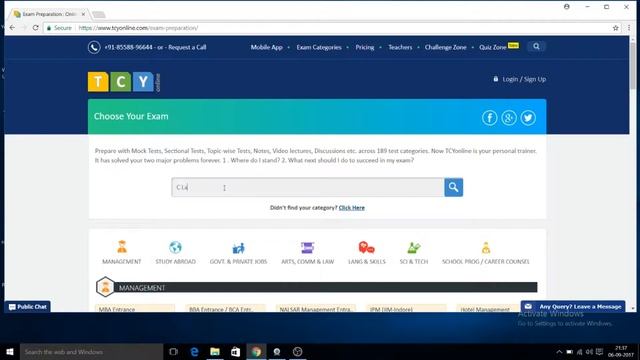Open a new browser tab
Viewport: 640px width, 360px height.
tap(99, 15)
